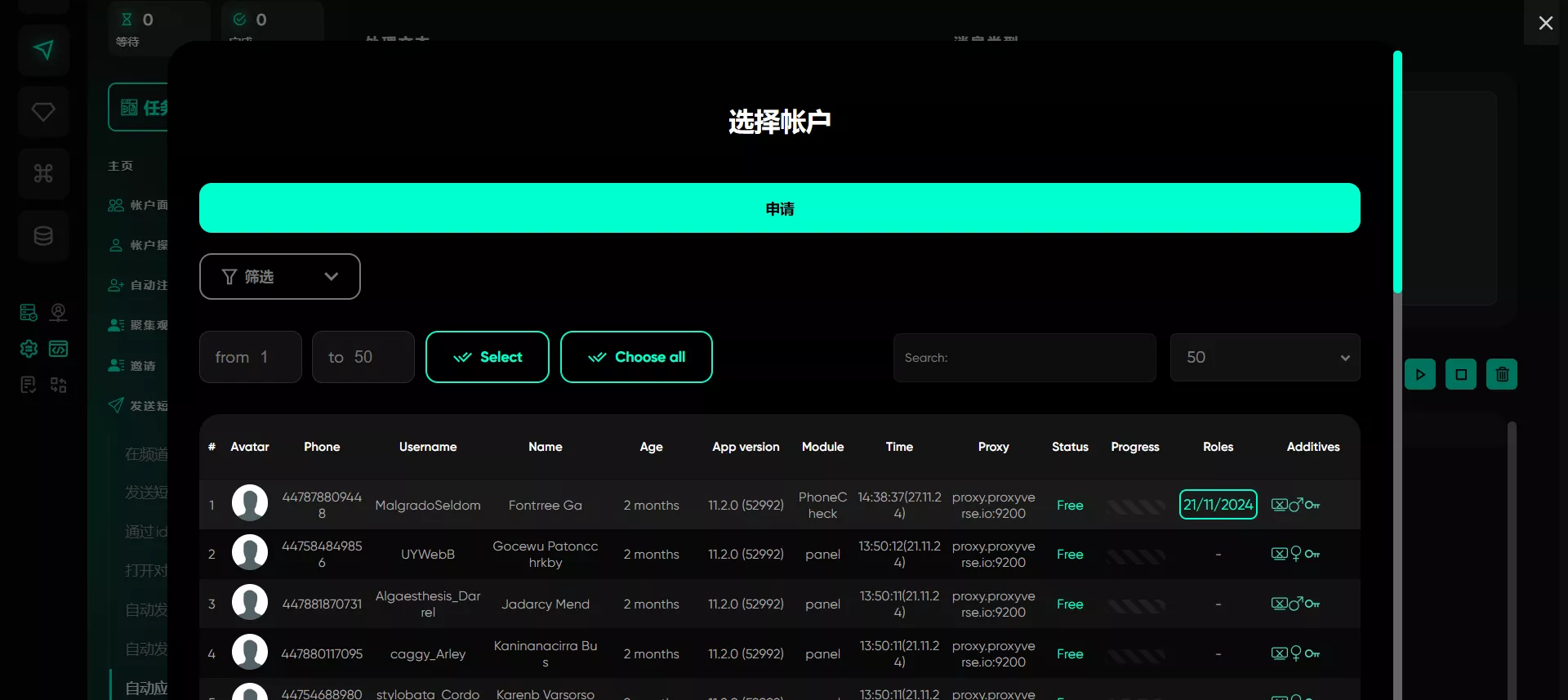The height and width of the screenshot is (700, 1568).
Task: Click the Choose all button
Action: [636, 357]
